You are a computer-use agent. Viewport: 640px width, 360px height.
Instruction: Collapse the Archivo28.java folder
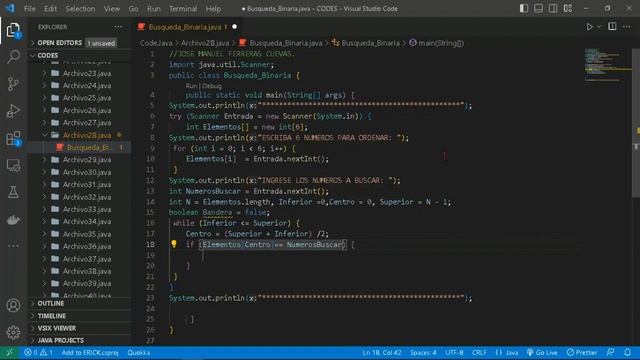pos(80,135)
